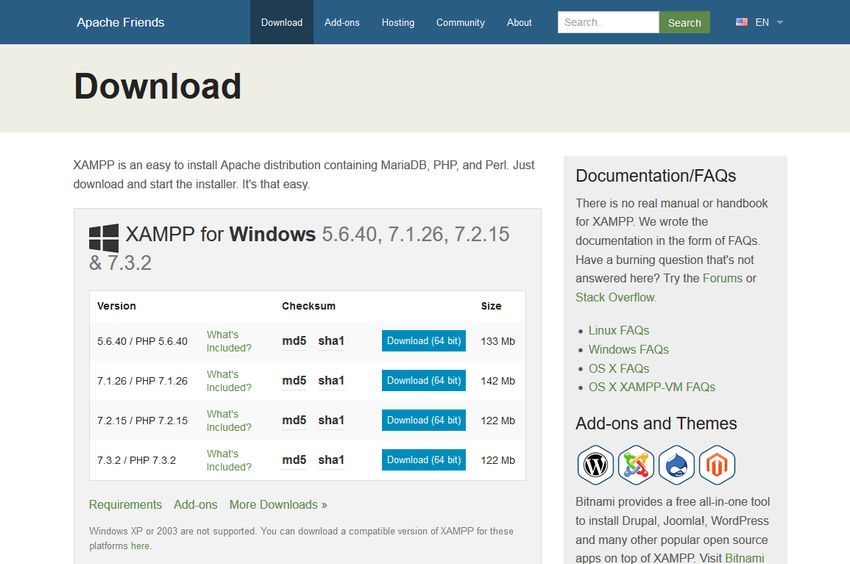Download 64 bit XAMPP 5.6.40
Viewport: 850px width, 564px height.
click(424, 341)
